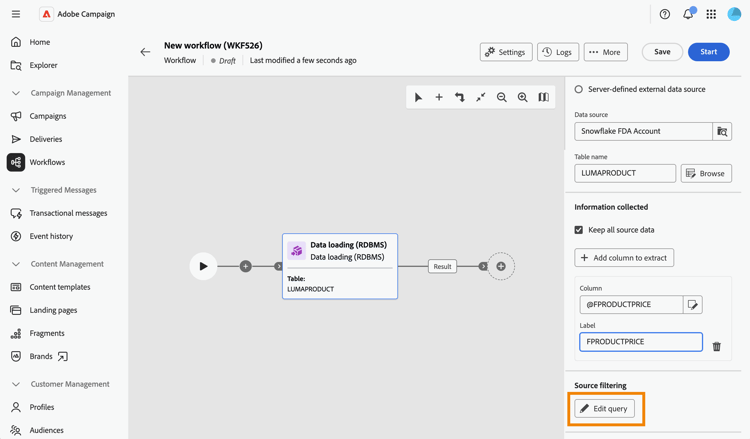750x439 pixels.
Task: Click the workflow title New workflow (WKF526)
Action: (x=213, y=45)
